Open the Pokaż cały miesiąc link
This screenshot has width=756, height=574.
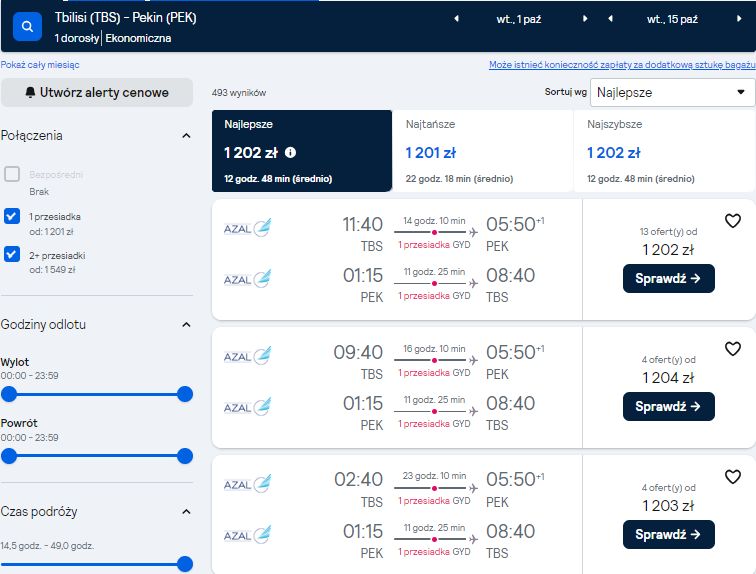[x=40, y=65]
